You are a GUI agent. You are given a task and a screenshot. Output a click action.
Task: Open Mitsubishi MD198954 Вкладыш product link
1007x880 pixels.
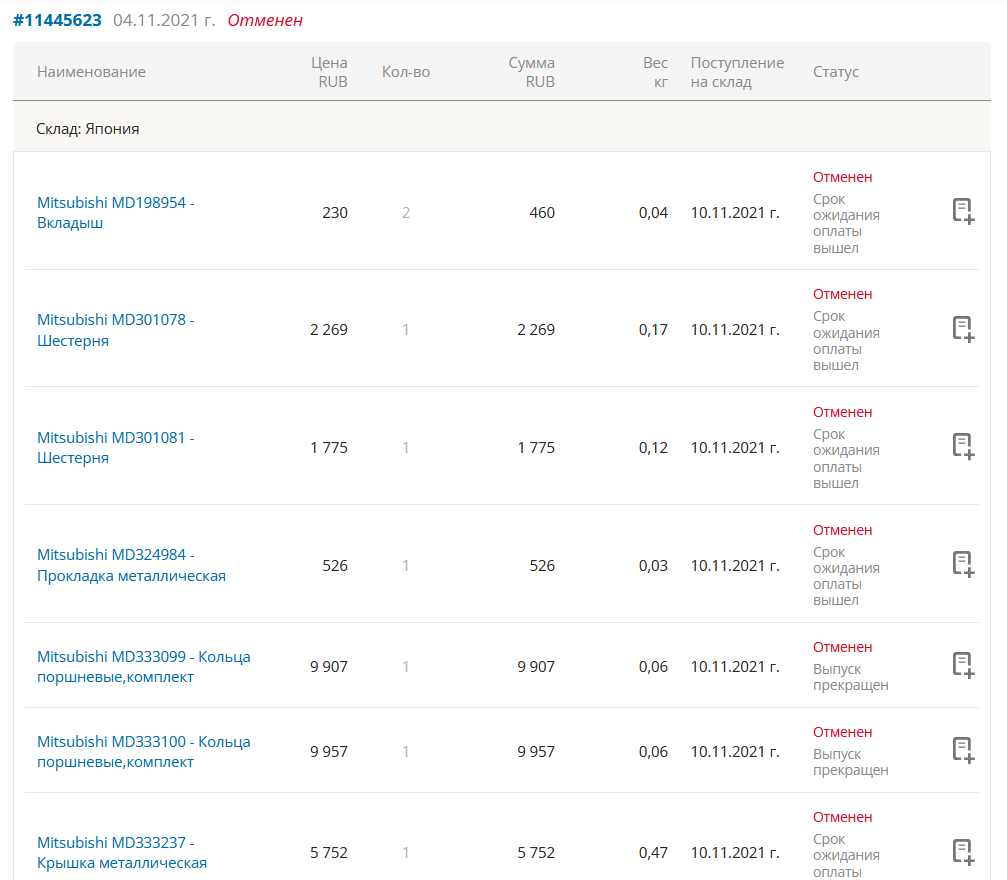[115, 213]
